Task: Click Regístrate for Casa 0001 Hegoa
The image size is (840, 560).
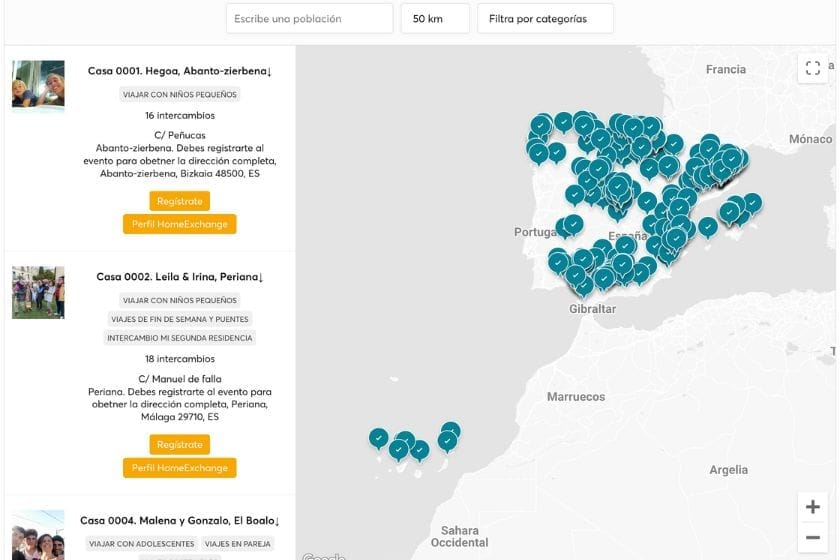Action: click(x=179, y=201)
